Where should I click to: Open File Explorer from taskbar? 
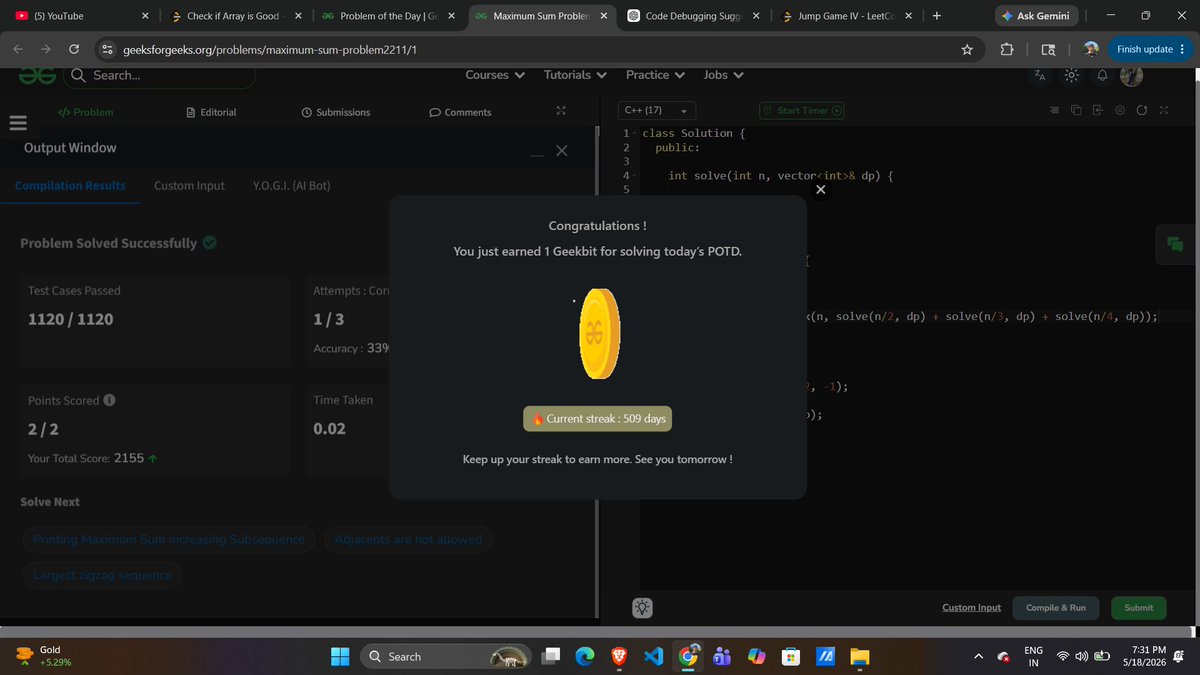coord(860,656)
